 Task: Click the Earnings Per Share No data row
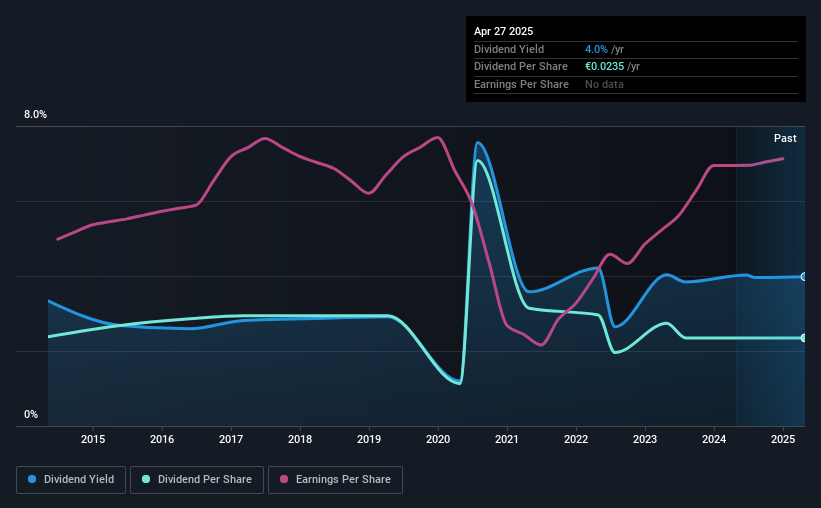tap(636, 84)
